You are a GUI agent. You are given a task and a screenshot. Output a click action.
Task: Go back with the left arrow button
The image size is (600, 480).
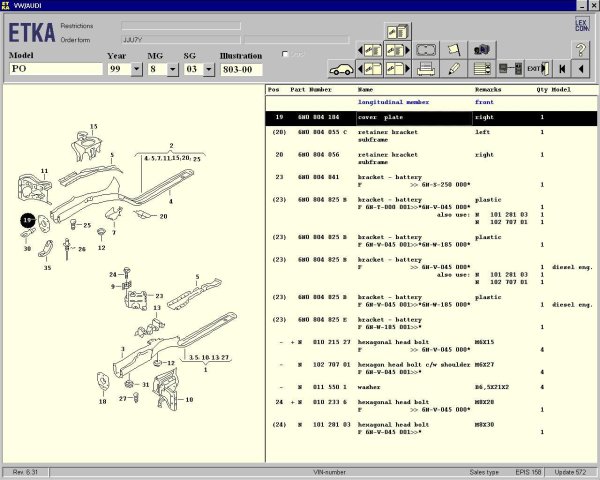(x=582, y=69)
